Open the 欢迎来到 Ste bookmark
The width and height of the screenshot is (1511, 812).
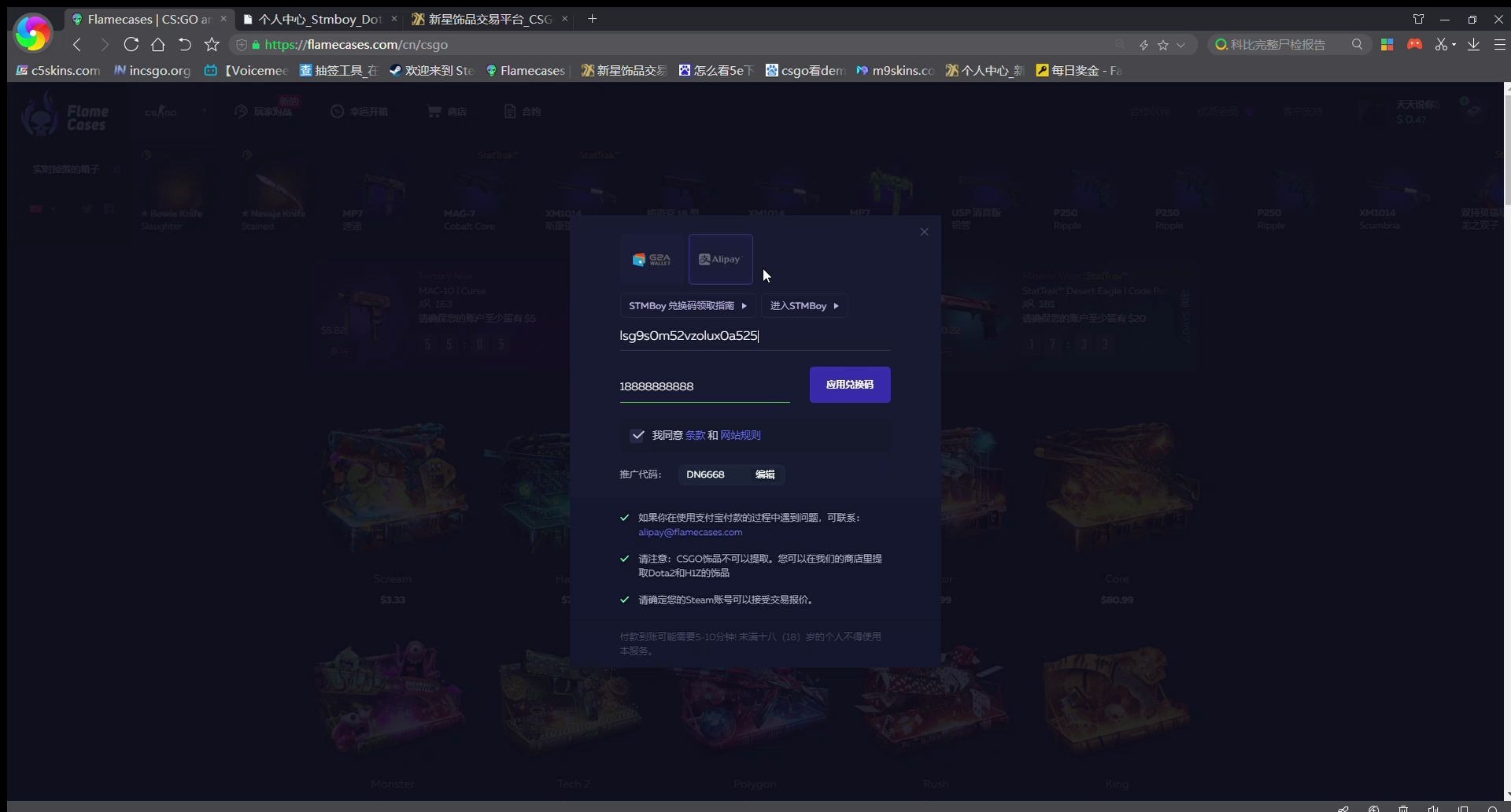tap(431, 71)
